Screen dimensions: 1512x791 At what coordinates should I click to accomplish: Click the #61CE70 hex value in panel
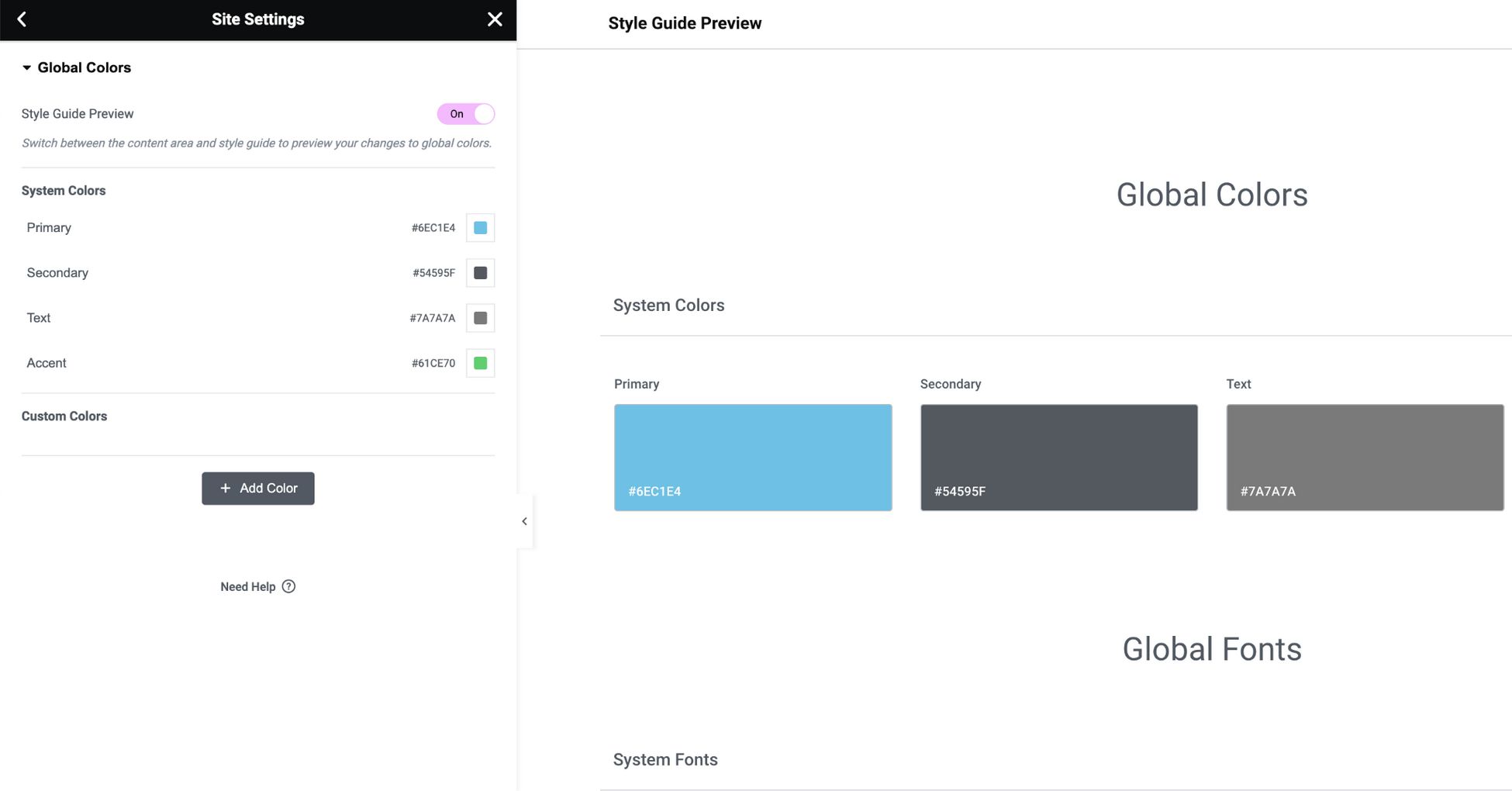(x=433, y=363)
